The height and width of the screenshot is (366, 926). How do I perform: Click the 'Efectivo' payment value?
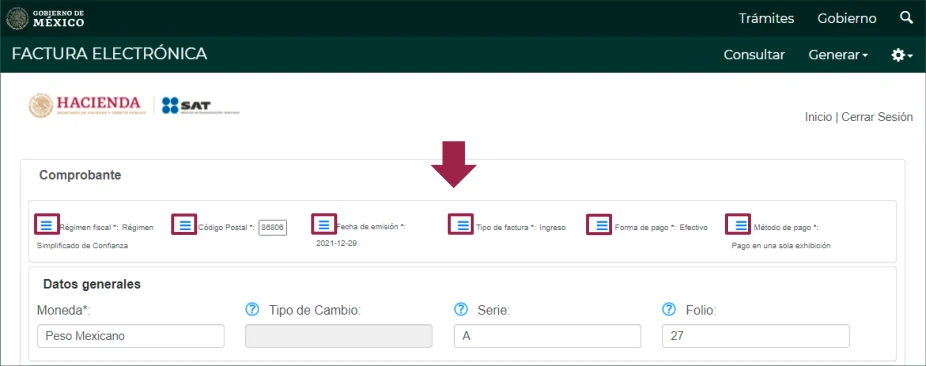693,227
